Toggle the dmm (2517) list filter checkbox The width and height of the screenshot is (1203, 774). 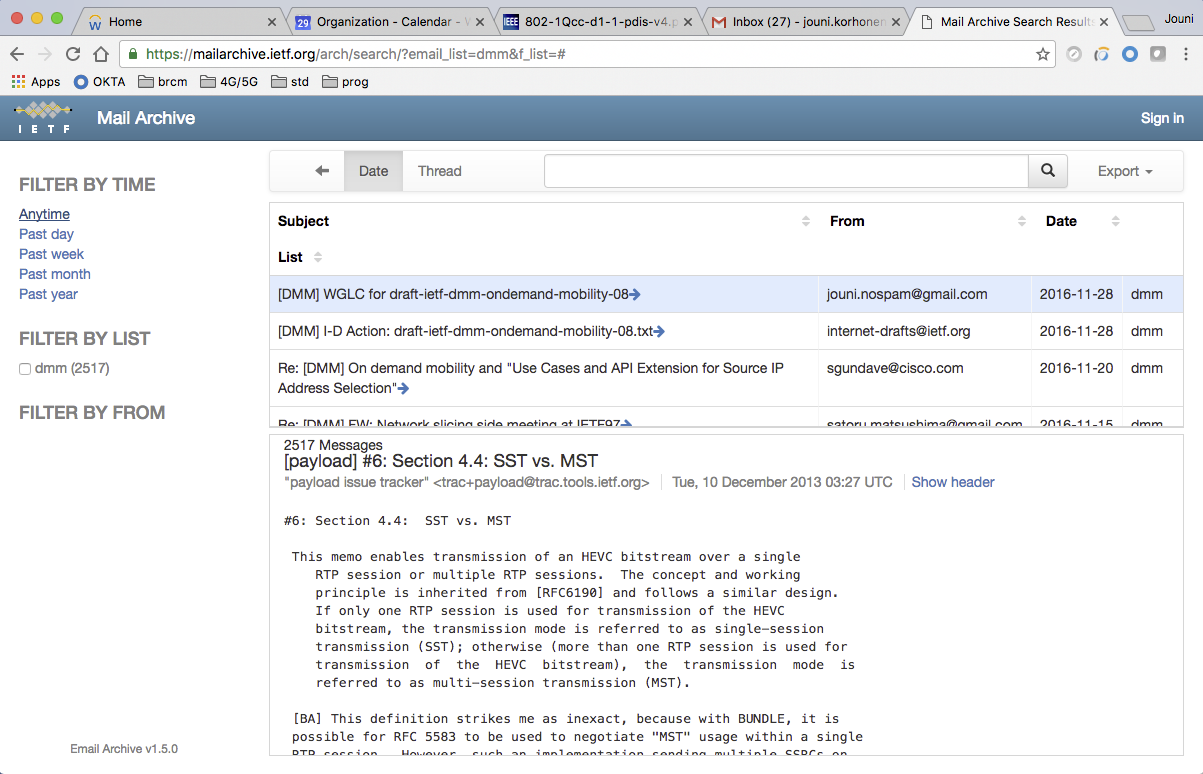pyautogui.click(x=25, y=369)
